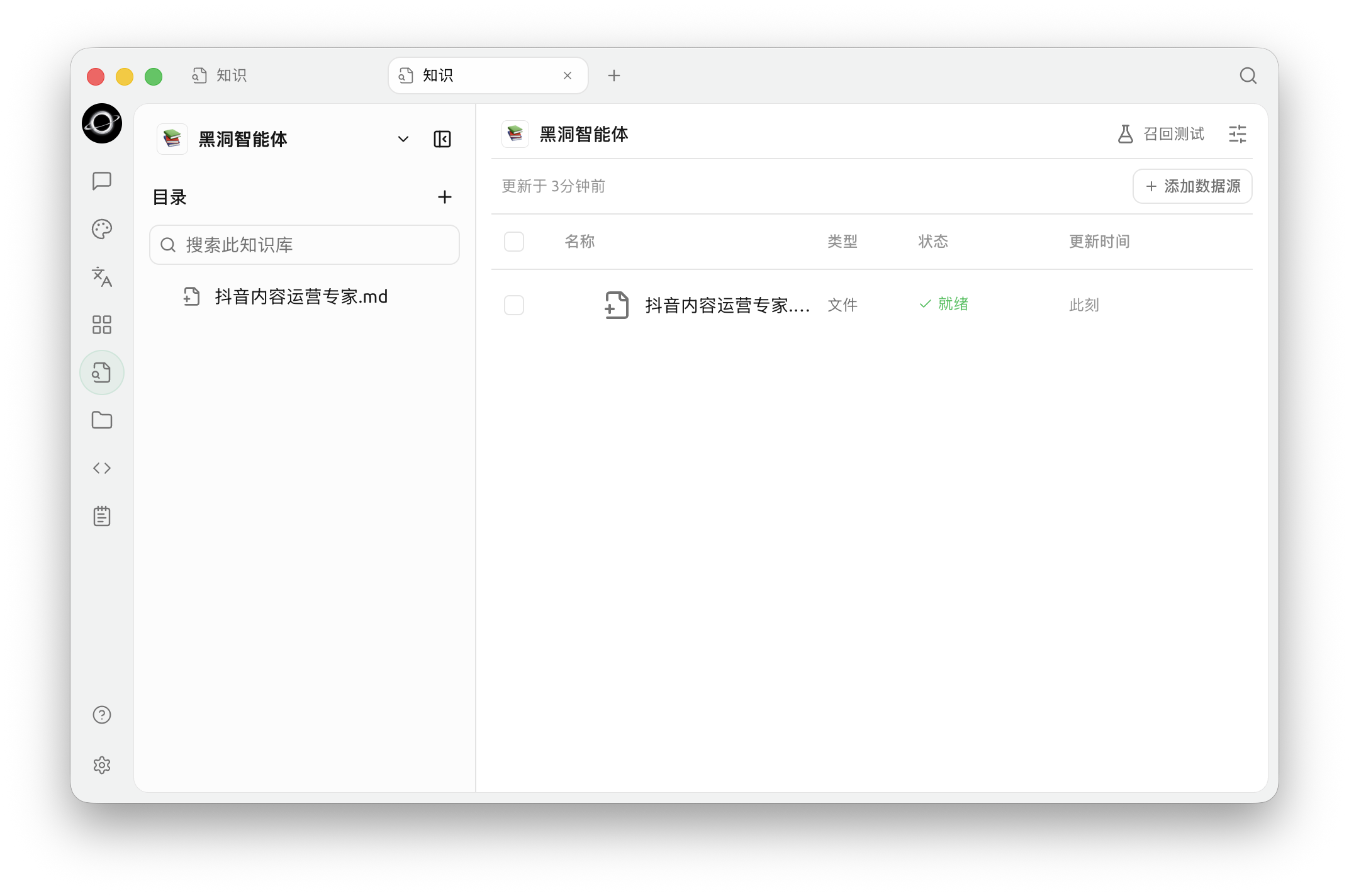Open the files folder sidebar icon
The image size is (1349, 896).
tap(101, 420)
